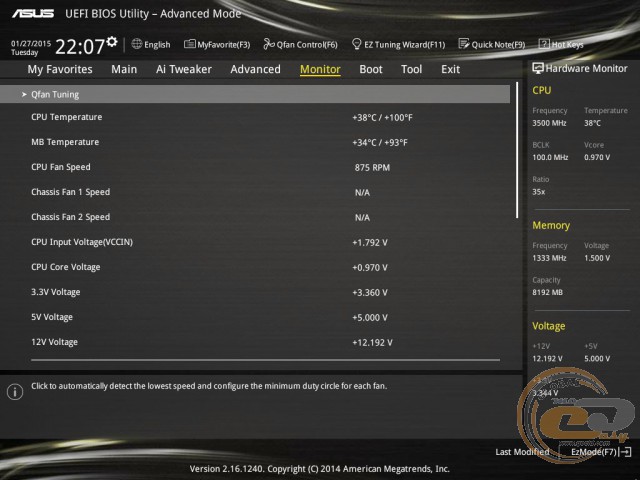Open Quick Note(F9)
The image size is (640, 480).
[x=492, y=44]
